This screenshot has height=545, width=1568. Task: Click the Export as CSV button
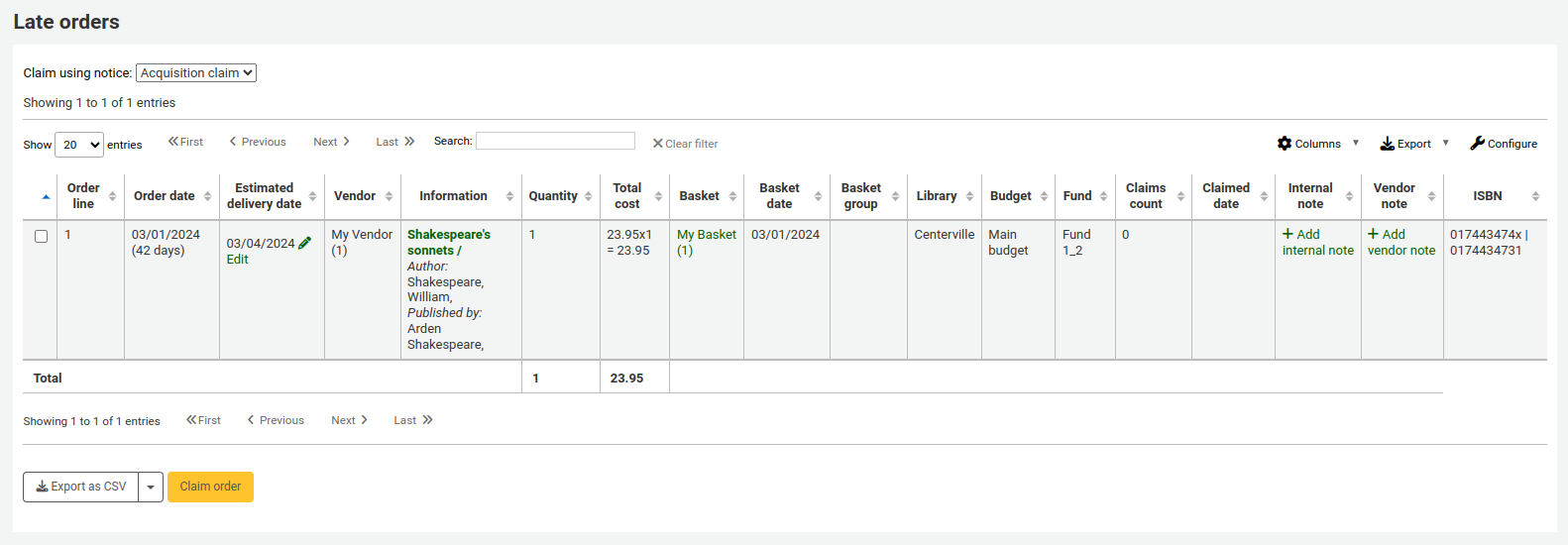(81, 487)
